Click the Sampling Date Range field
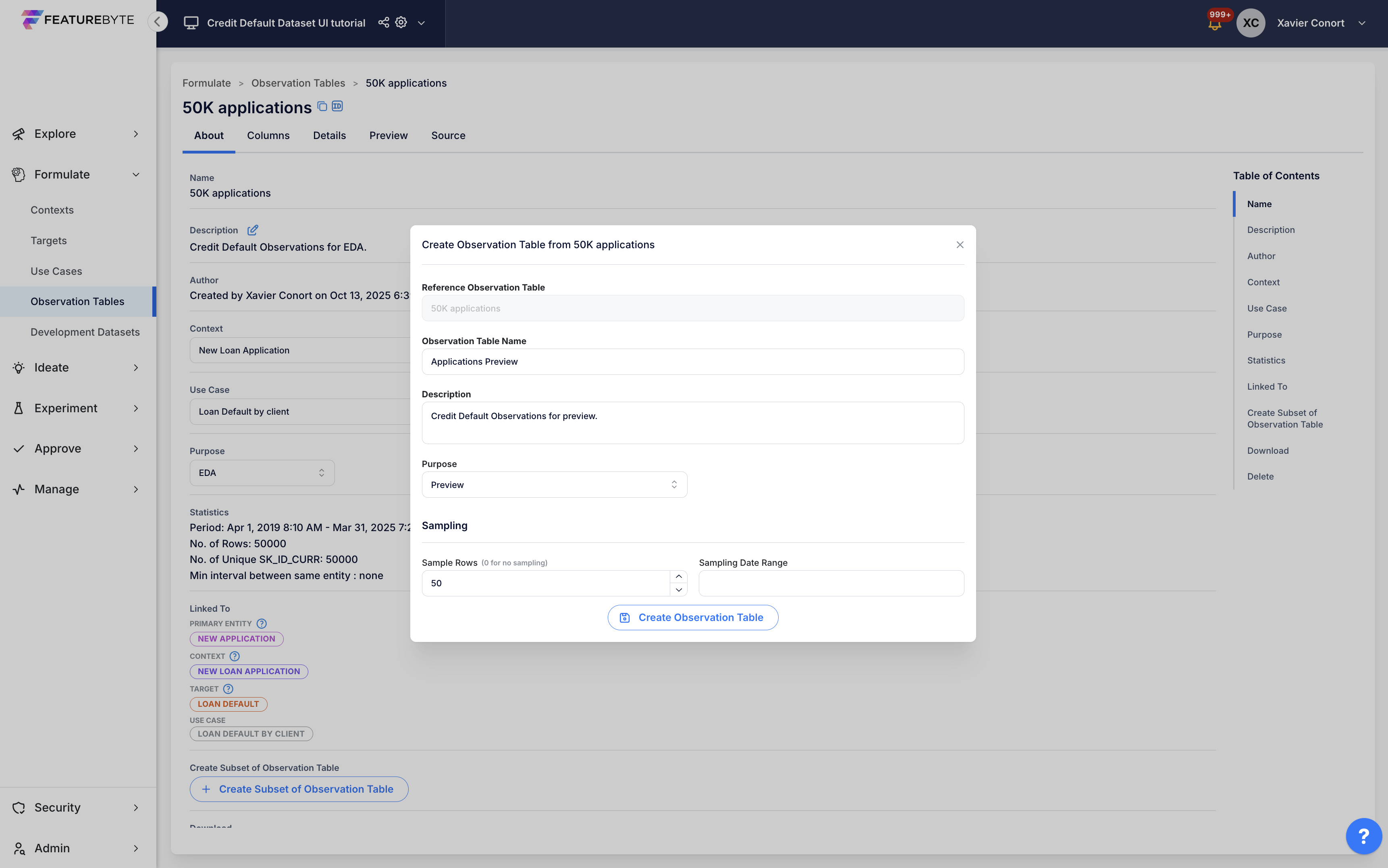The image size is (1388, 868). [x=831, y=583]
